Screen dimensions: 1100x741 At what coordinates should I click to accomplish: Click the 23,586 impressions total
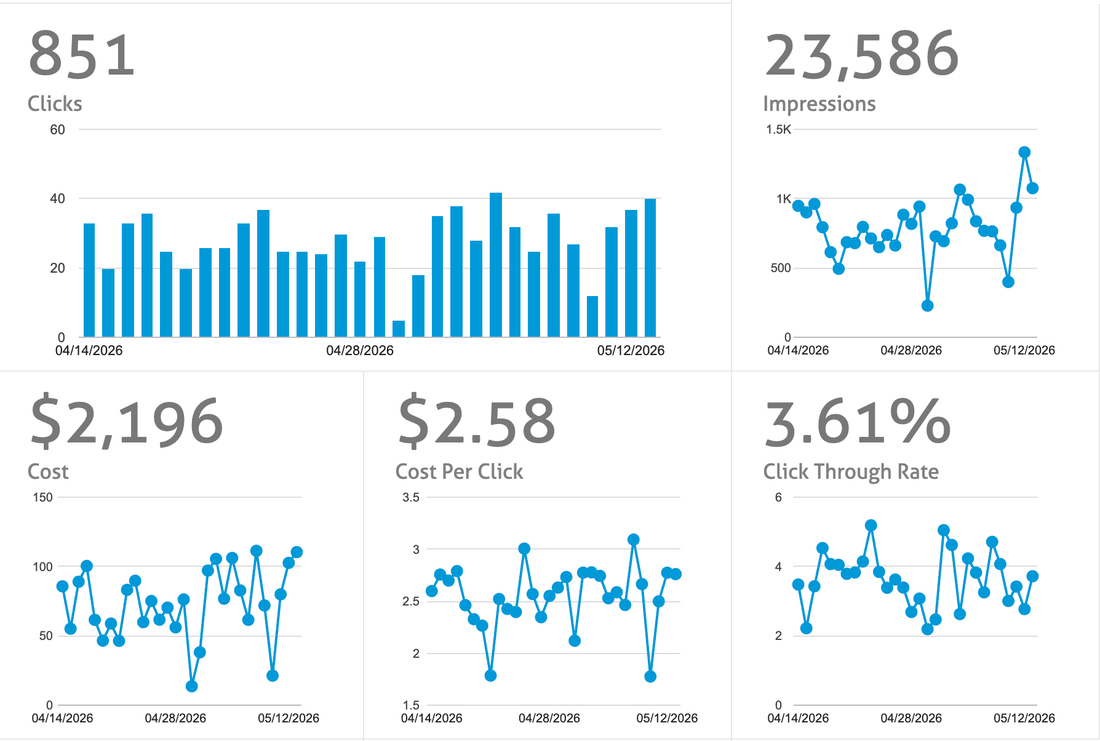pyautogui.click(x=861, y=56)
